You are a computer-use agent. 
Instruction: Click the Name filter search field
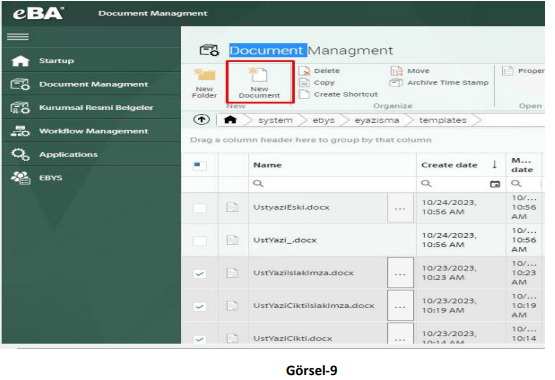332,184
